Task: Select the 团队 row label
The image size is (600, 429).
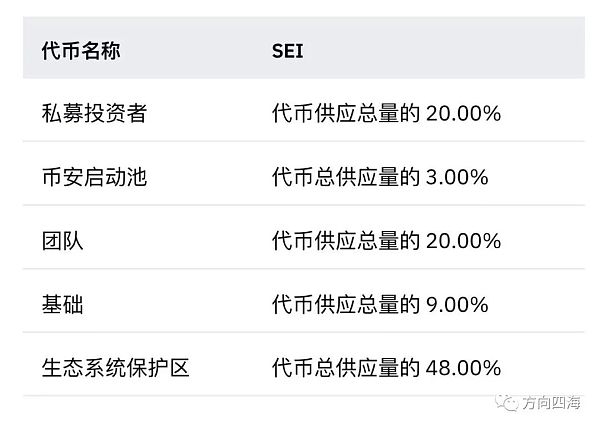Action: tap(63, 240)
